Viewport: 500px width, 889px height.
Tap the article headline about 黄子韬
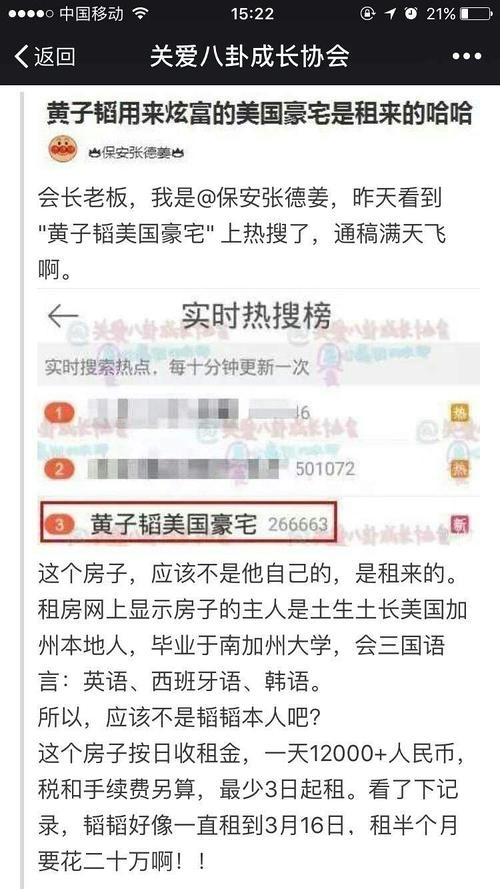coord(259,114)
